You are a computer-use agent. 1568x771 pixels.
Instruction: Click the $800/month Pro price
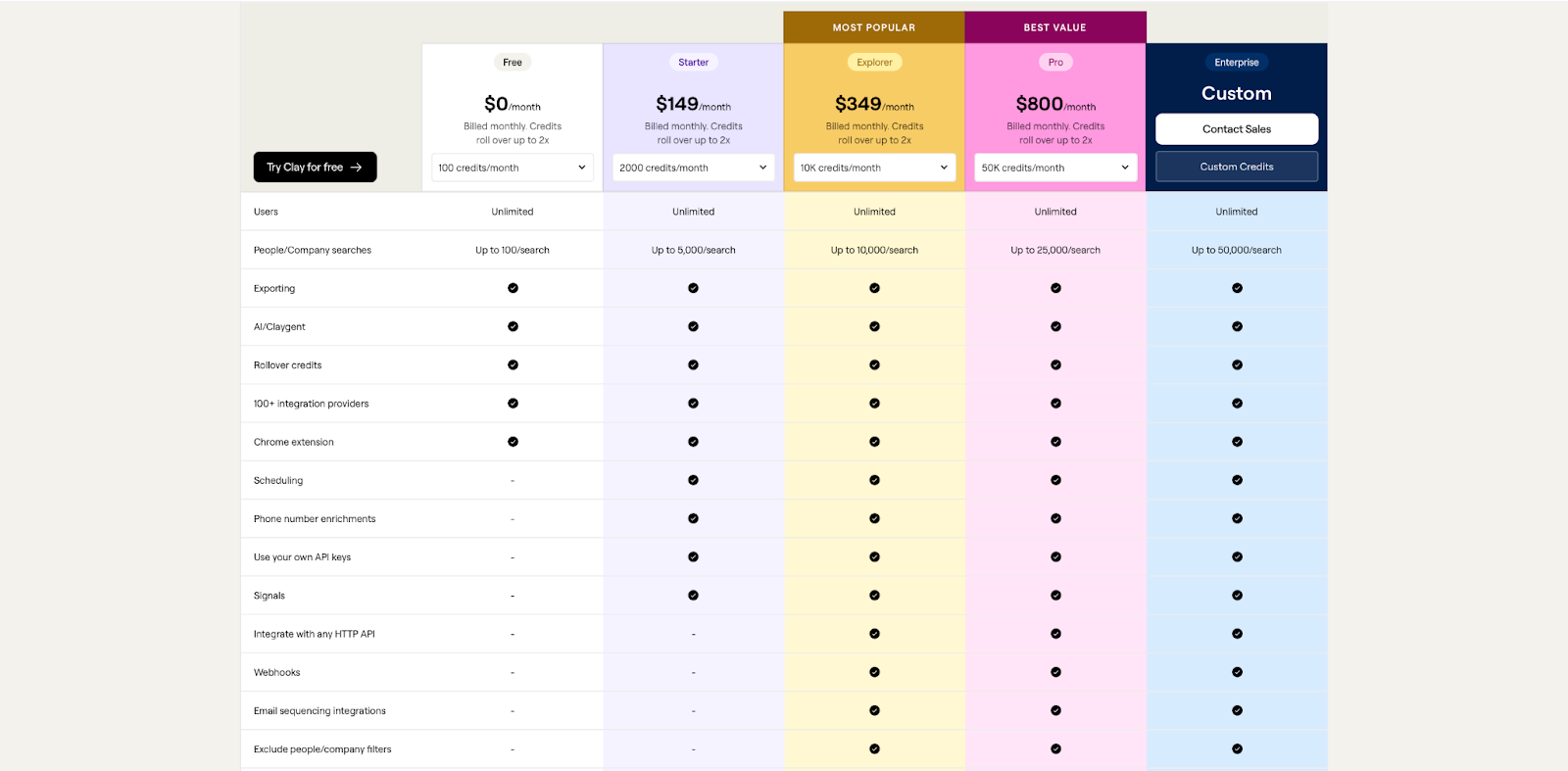click(1055, 104)
